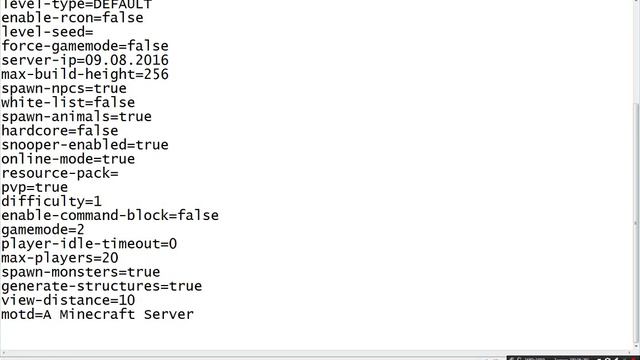Click the max-build-height=256 line
The image size is (640, 360).
pos(85,74)
